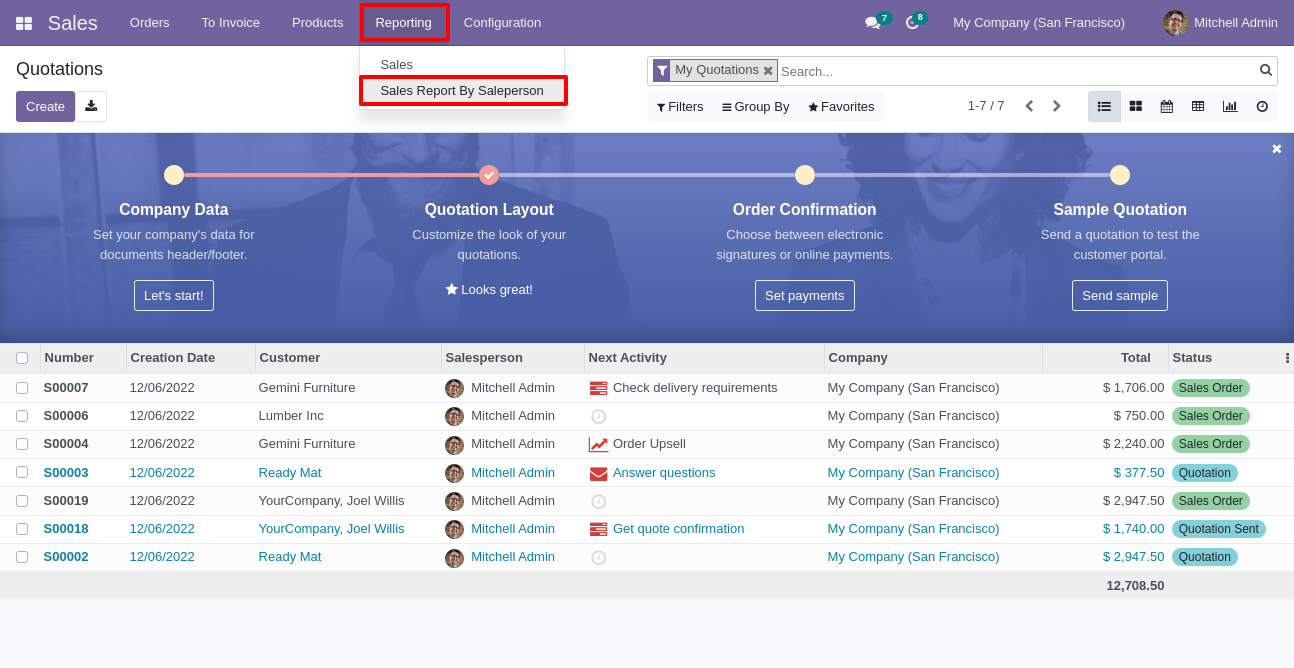Close the onboarding banner

click(x=1276, y=149)
